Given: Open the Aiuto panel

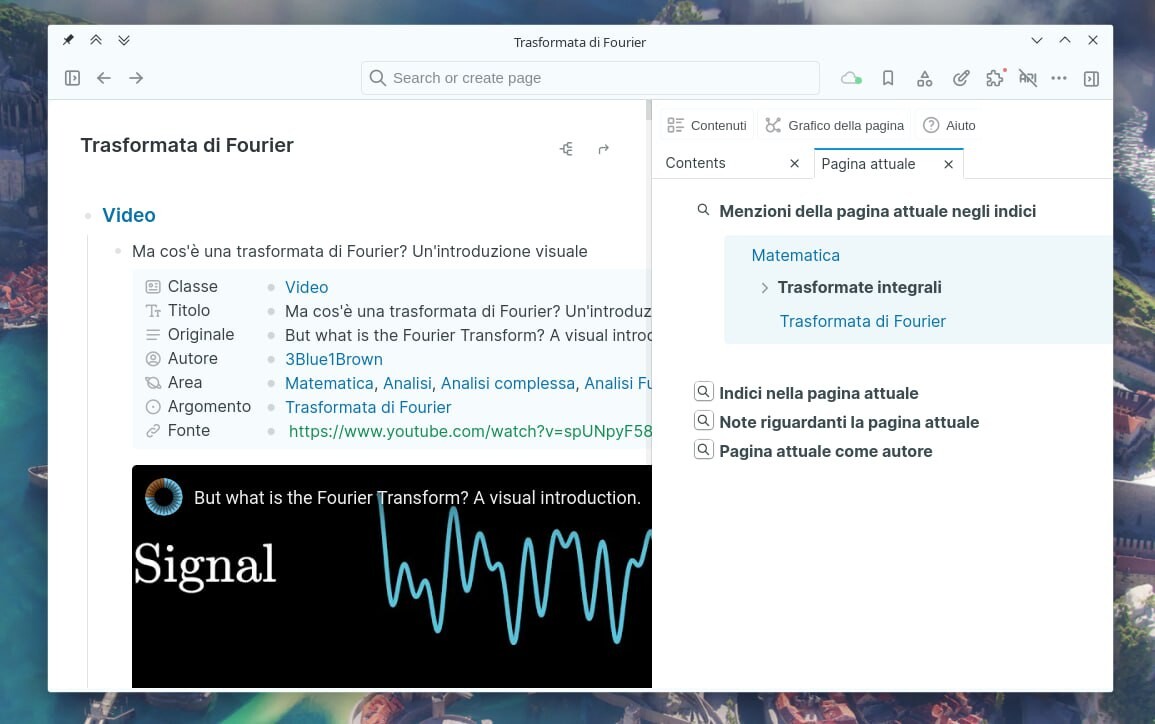Looking at the screenshot, I should [949, 125].
